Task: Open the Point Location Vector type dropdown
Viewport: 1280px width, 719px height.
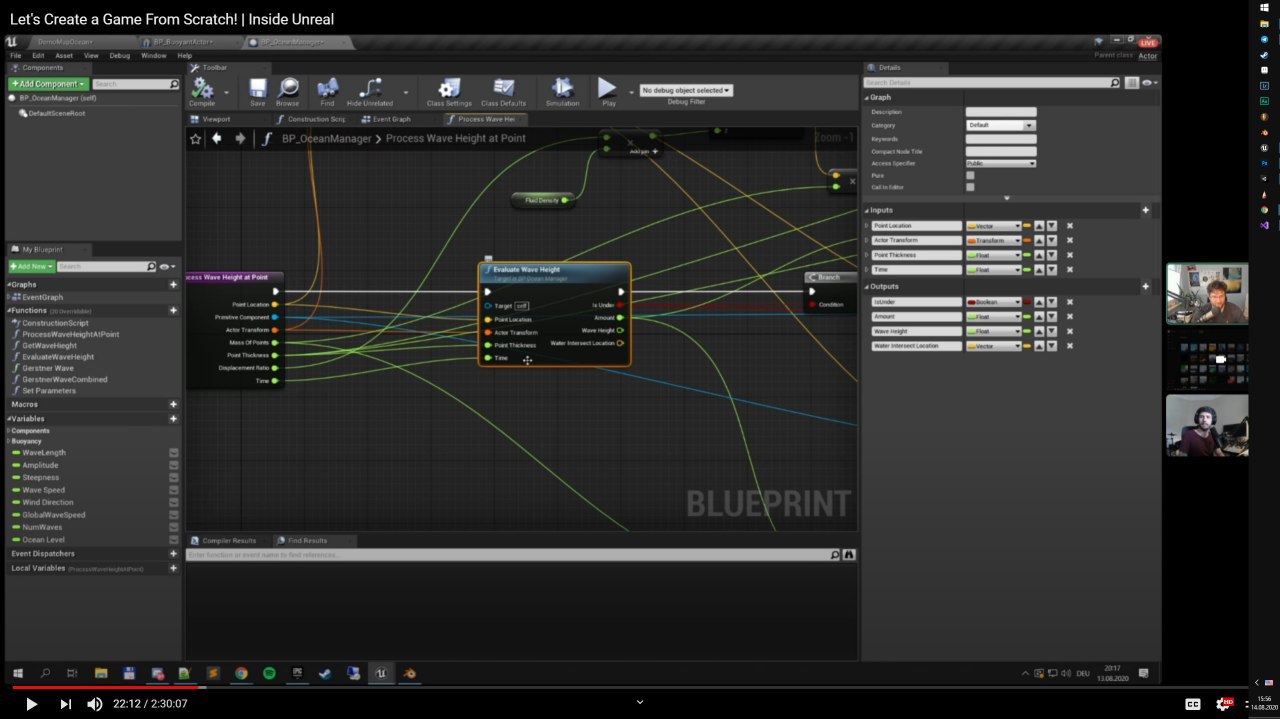Action: coord(993,226)
